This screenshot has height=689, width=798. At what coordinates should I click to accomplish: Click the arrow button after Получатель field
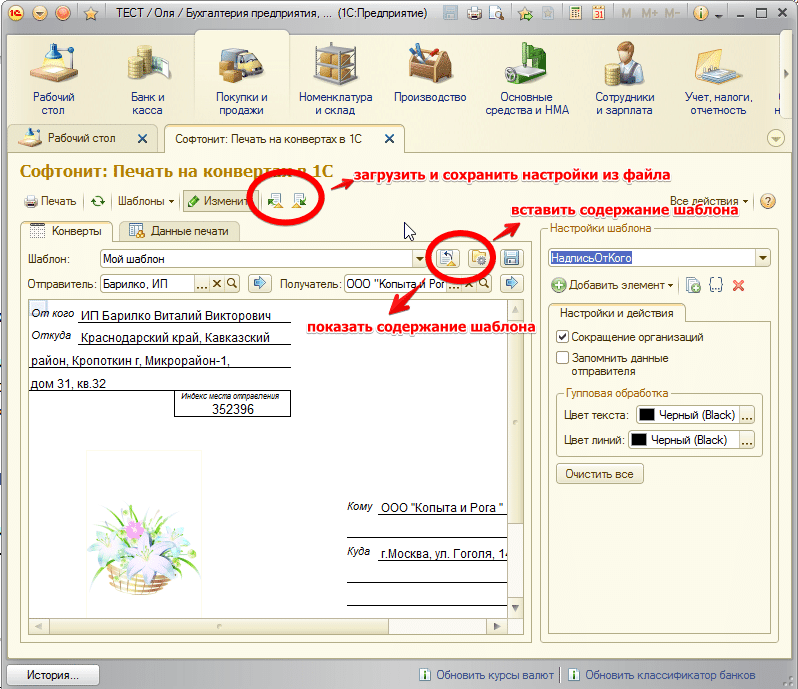511,283
